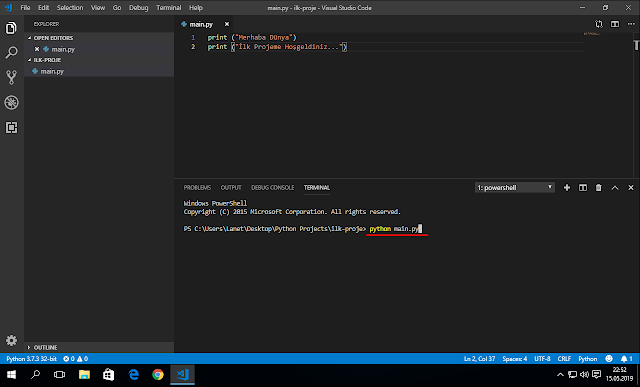Viewport: 640px width, 387px height.
Task: Open the Extensions view
Action: (11, 127)
